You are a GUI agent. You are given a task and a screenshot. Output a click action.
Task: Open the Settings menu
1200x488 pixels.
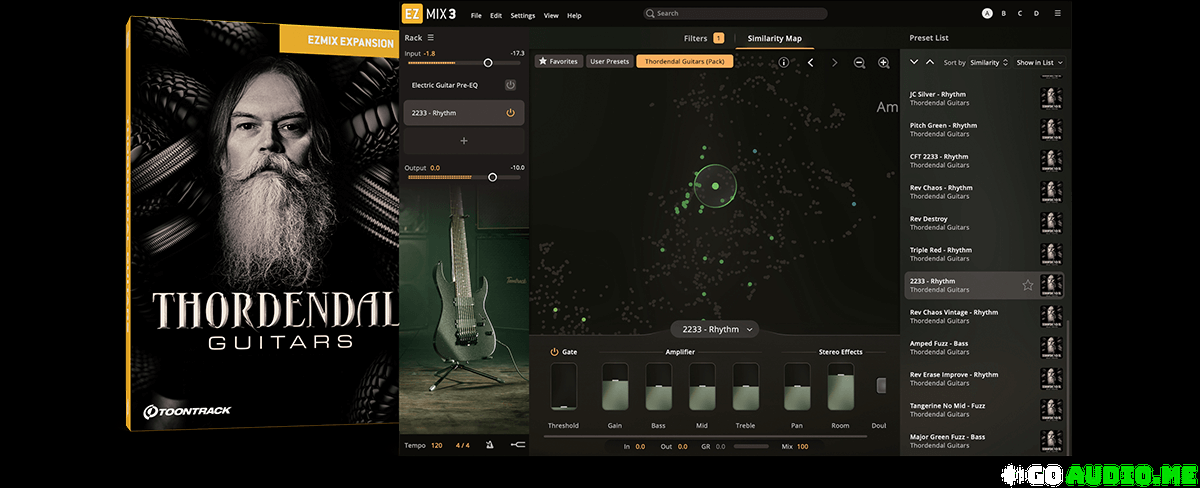click(x=523, y=15)
